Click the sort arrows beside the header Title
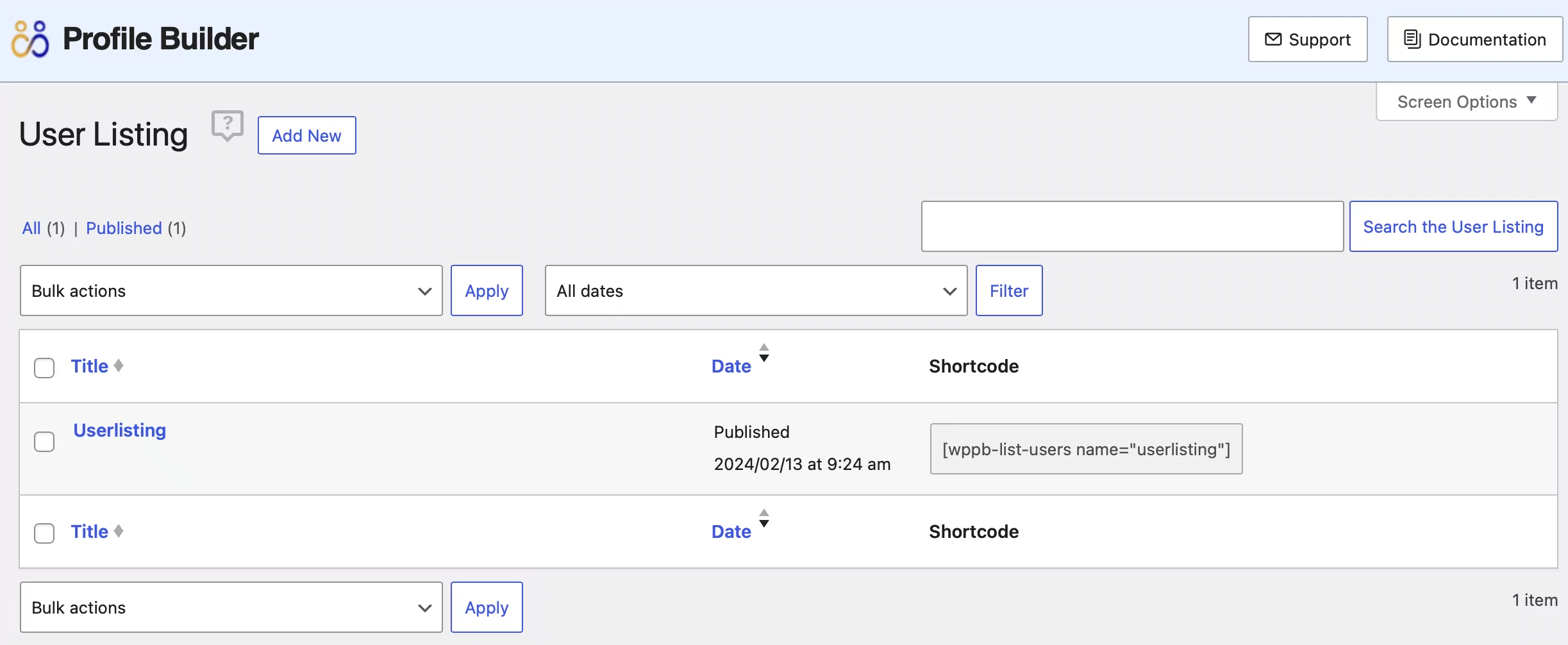1568x645 pixels. tap(119, 365)
